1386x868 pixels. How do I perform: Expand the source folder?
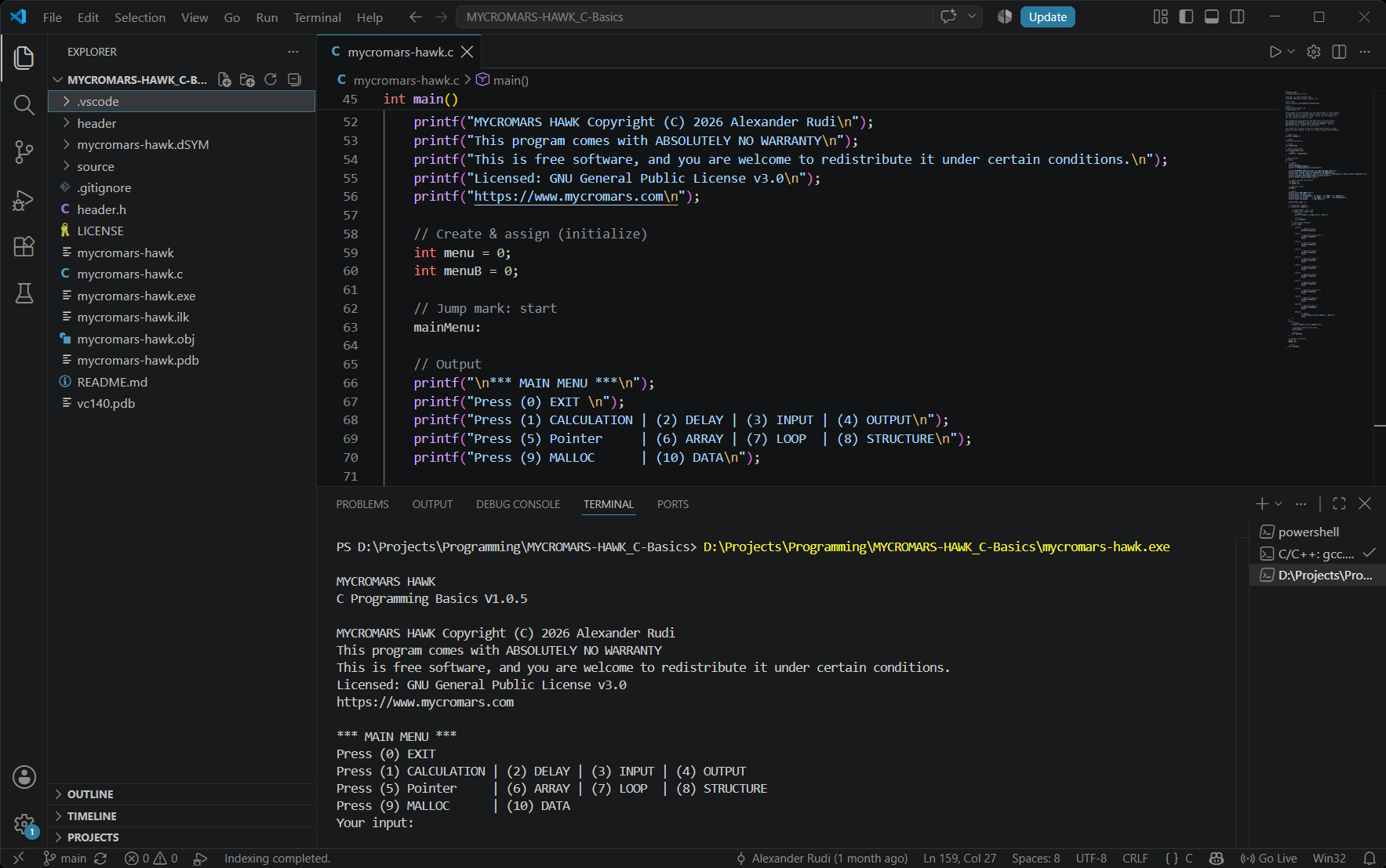tap(181, 166)
